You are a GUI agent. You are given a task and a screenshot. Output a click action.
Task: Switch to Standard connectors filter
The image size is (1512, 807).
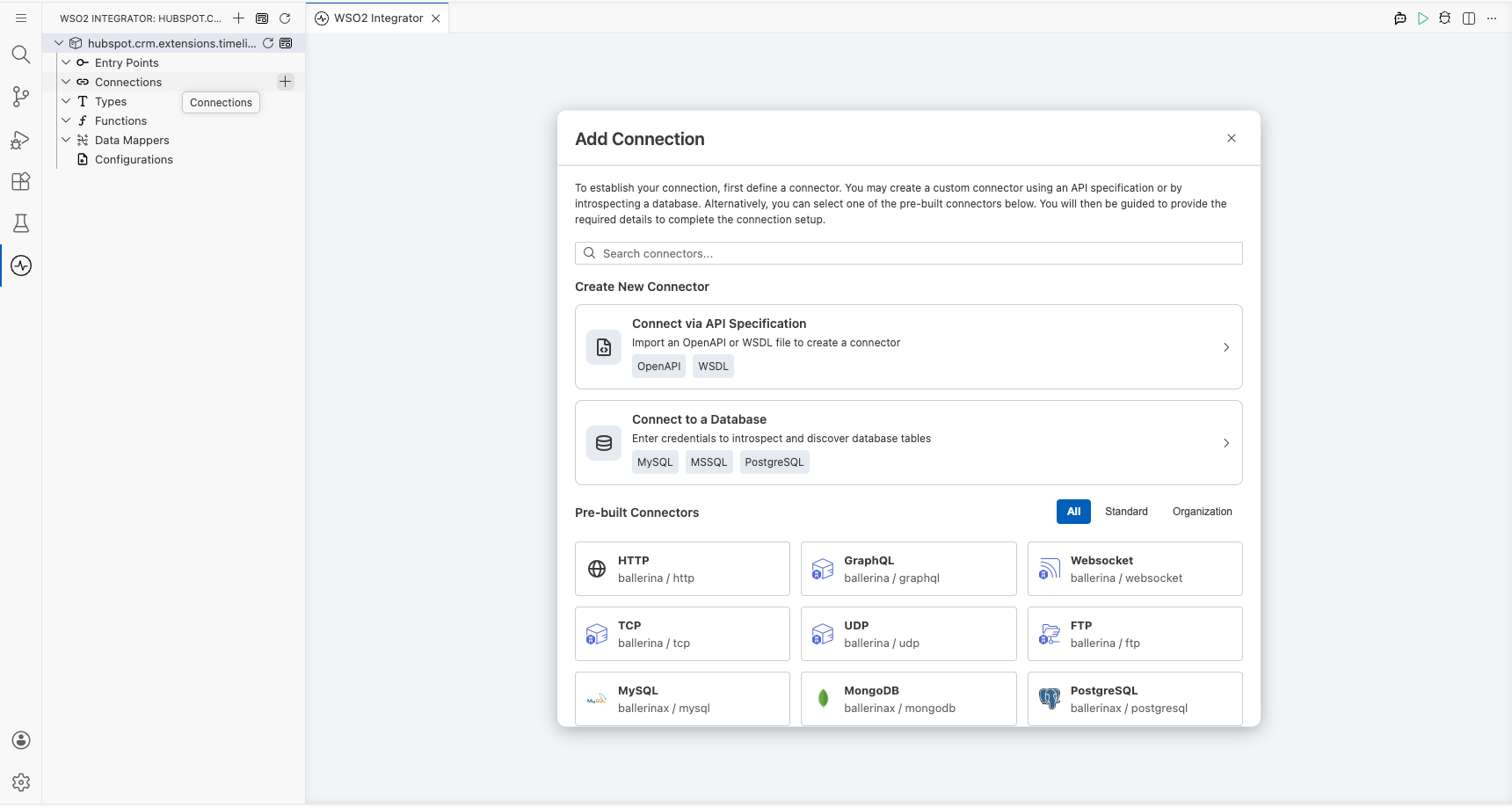(1126, 512)
